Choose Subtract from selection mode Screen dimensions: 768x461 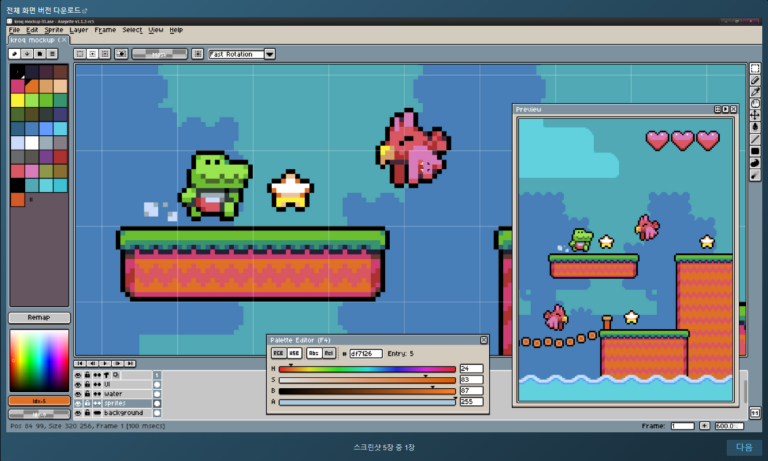(x=104, y=54)
